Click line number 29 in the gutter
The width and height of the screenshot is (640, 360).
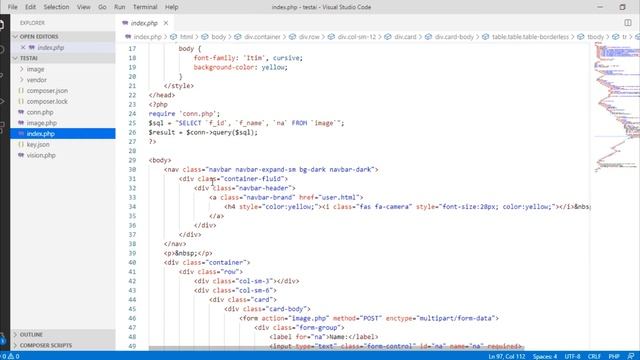[x=132, y=160]
